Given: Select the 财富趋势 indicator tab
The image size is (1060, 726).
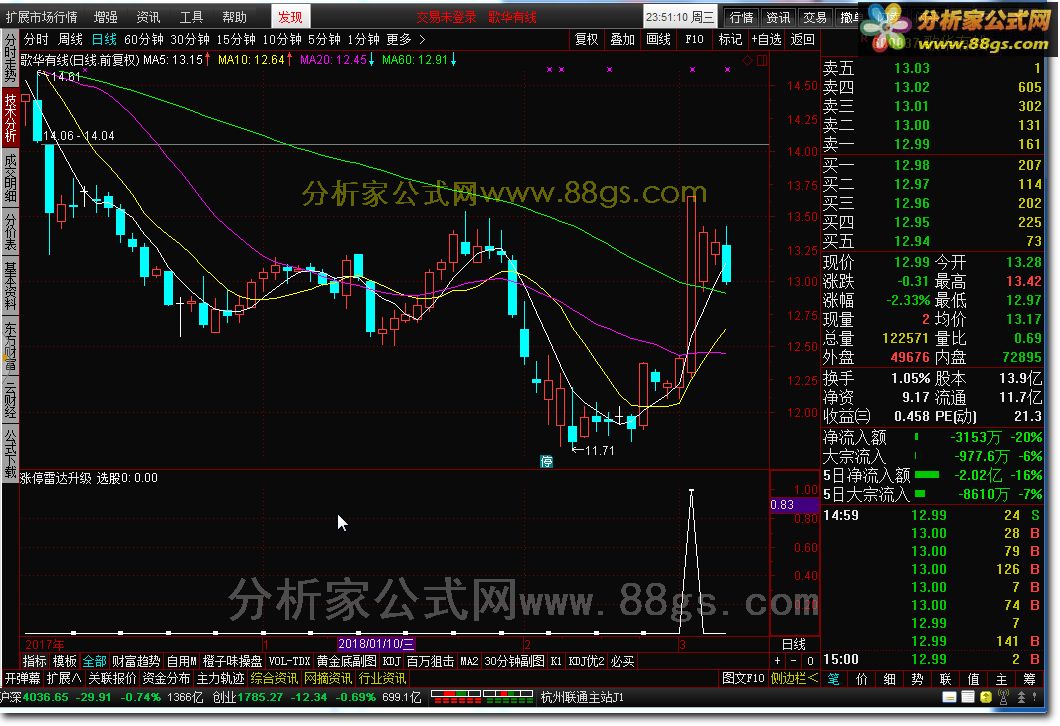Looking at the screenshot, I should coord(136,661).
